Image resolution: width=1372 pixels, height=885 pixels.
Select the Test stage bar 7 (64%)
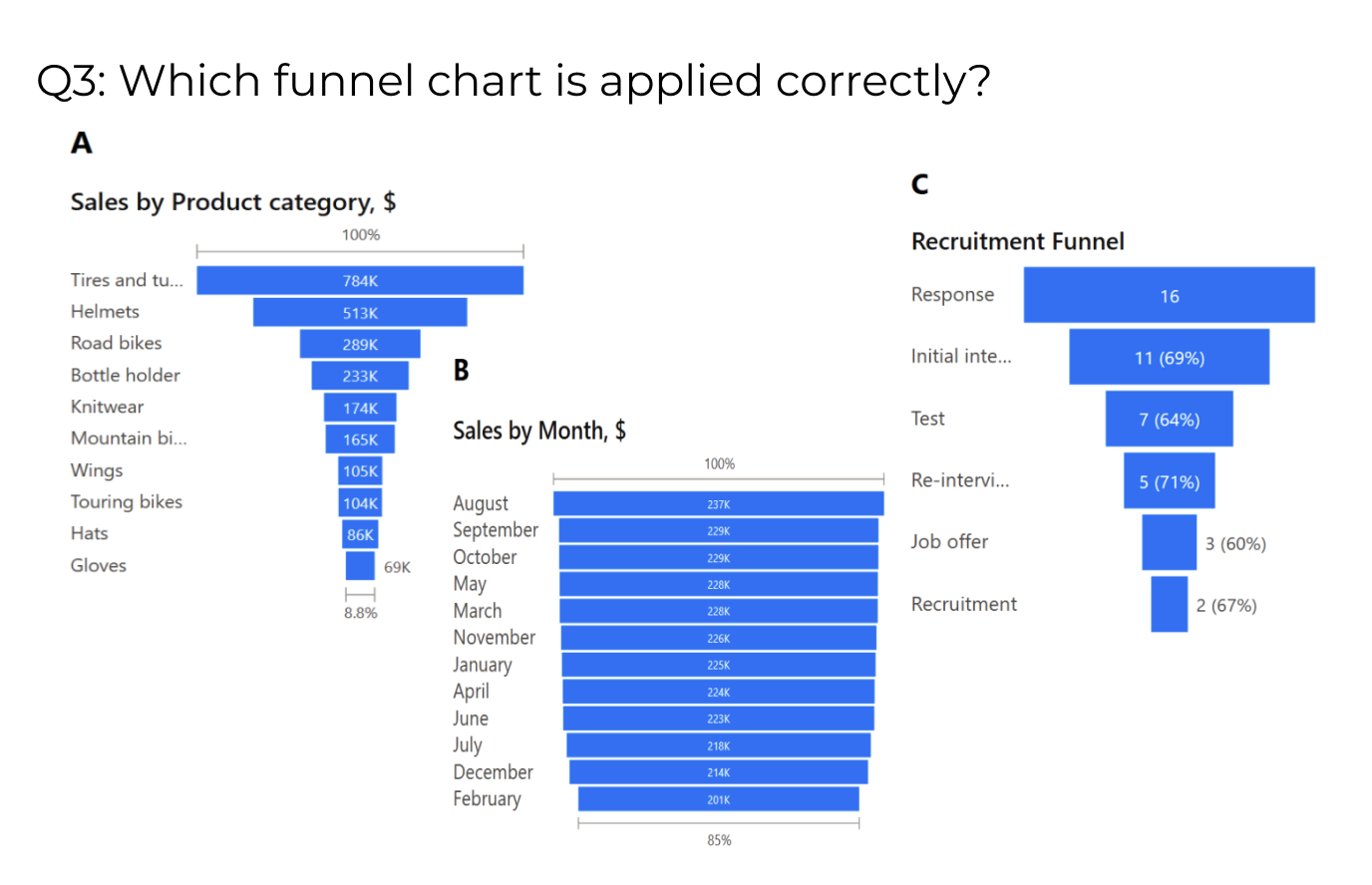(1169, 419)
